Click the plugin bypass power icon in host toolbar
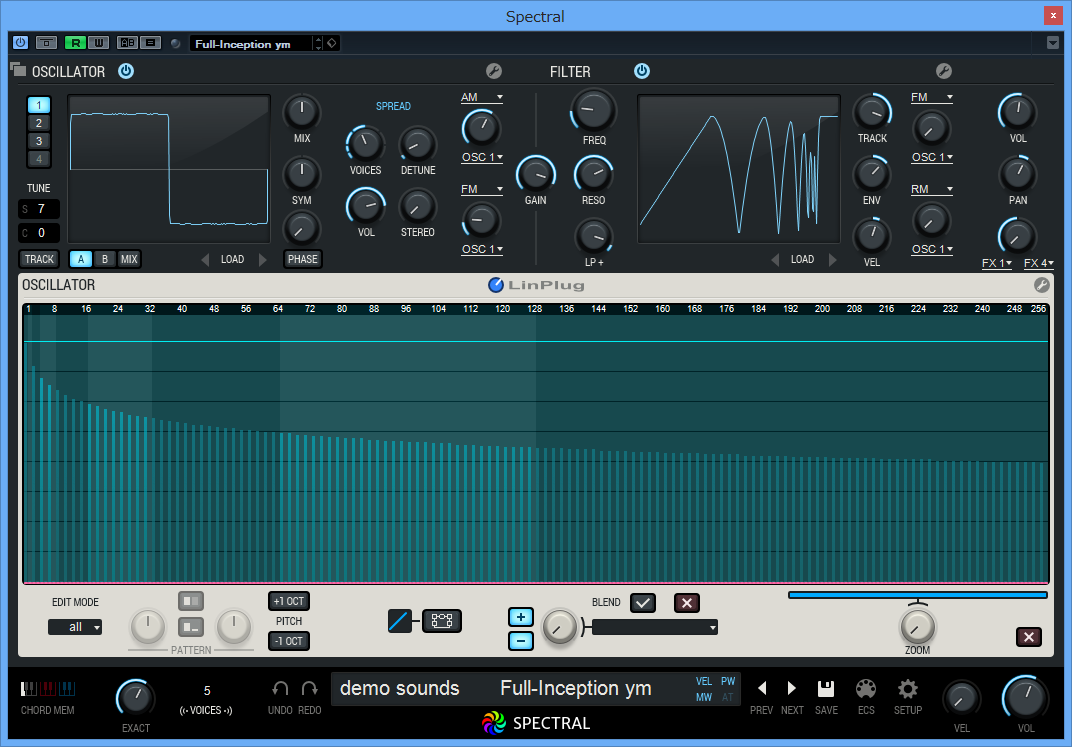Image resolution: width=1072 pixels, height=747 pixels. (21, 43)
